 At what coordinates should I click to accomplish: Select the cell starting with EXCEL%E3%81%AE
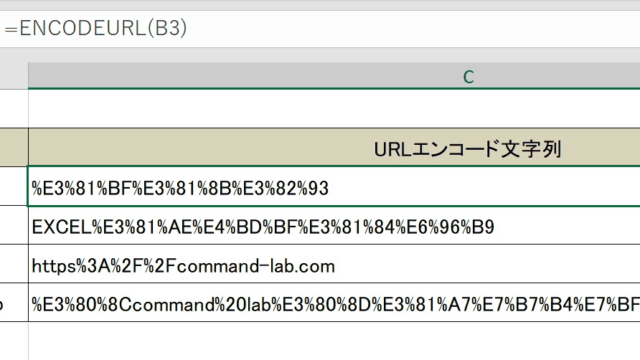(334, 225)
